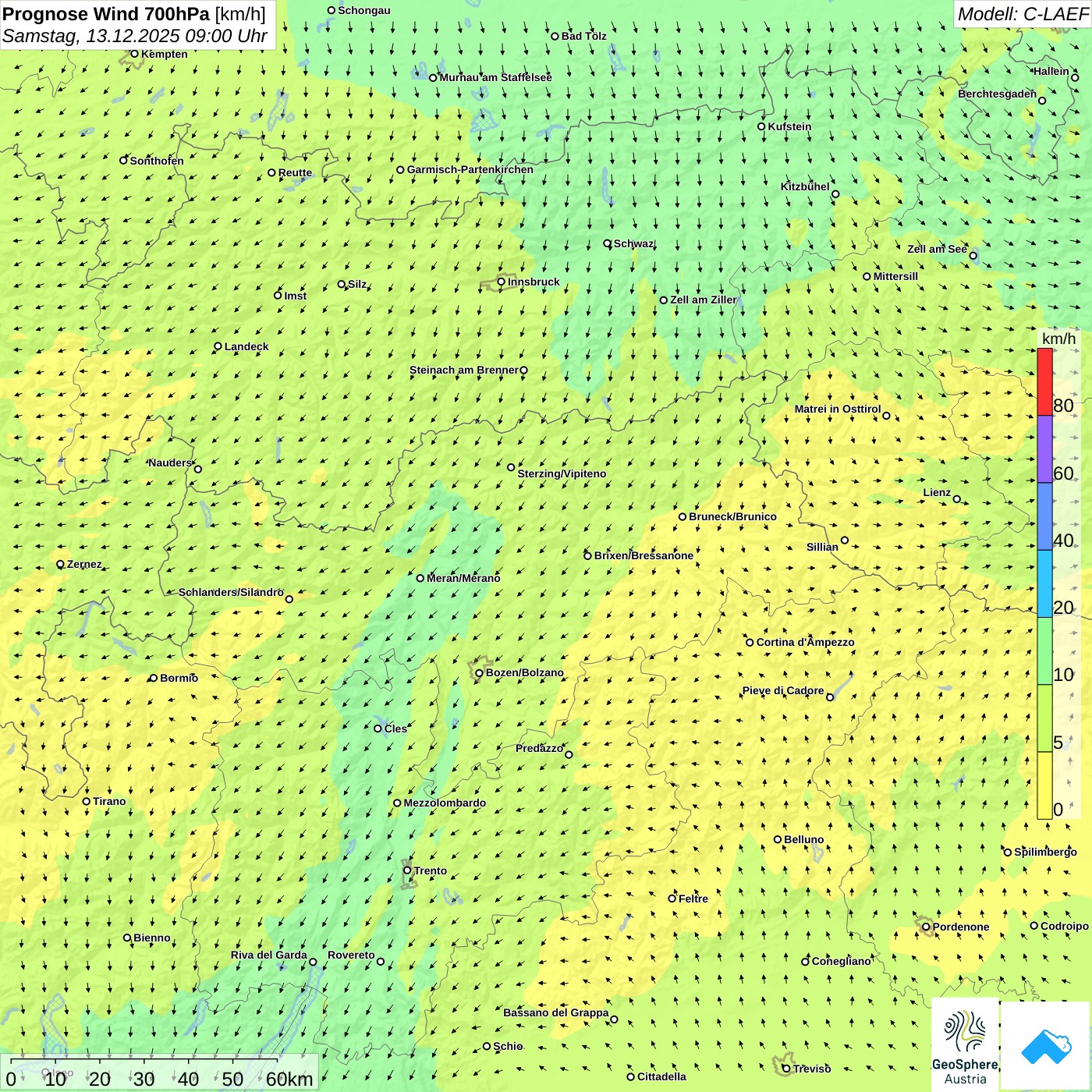Click the Cortina d'Ampezzo label

pyautogui.click(x=805, y=642)
